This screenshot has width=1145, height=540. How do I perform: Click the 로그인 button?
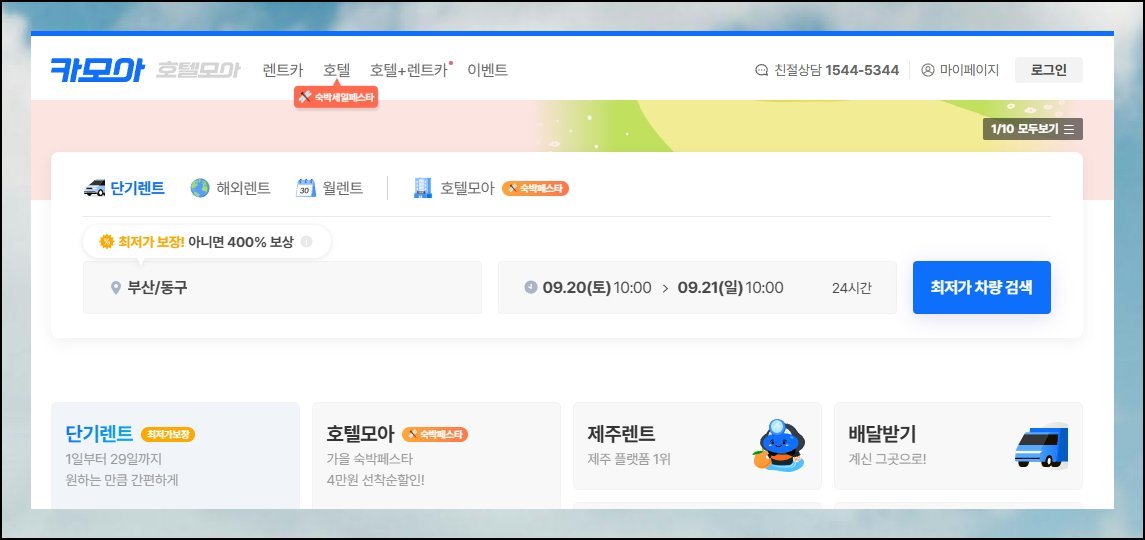coord(1049,70)
